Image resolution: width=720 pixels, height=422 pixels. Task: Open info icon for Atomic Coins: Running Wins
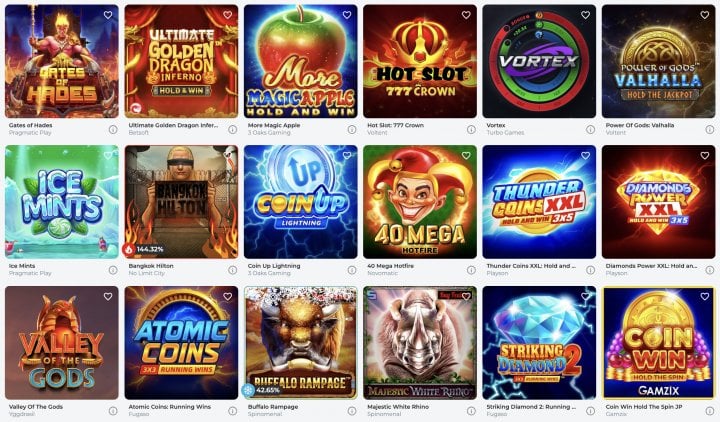pyautogui.click(x=232, y=411)
